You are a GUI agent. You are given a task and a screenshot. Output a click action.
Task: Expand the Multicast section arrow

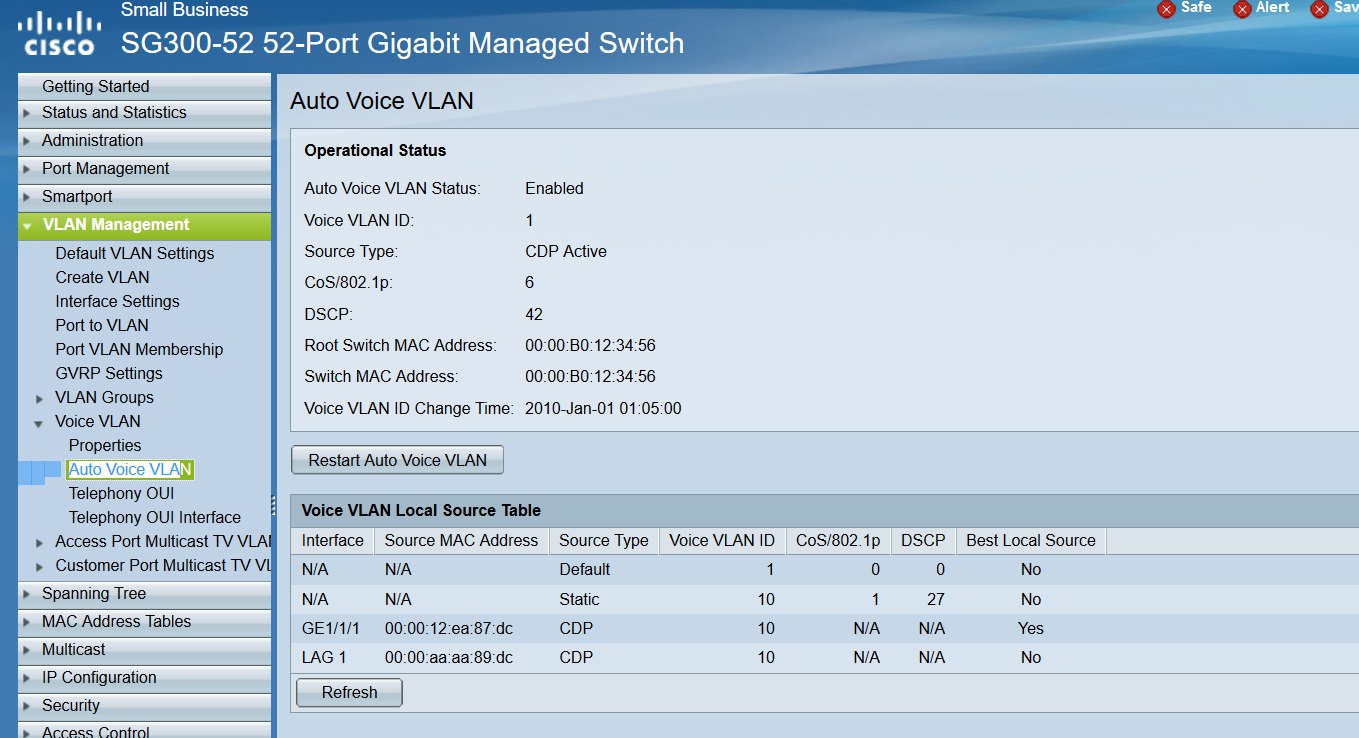click(x=27, y=650)
